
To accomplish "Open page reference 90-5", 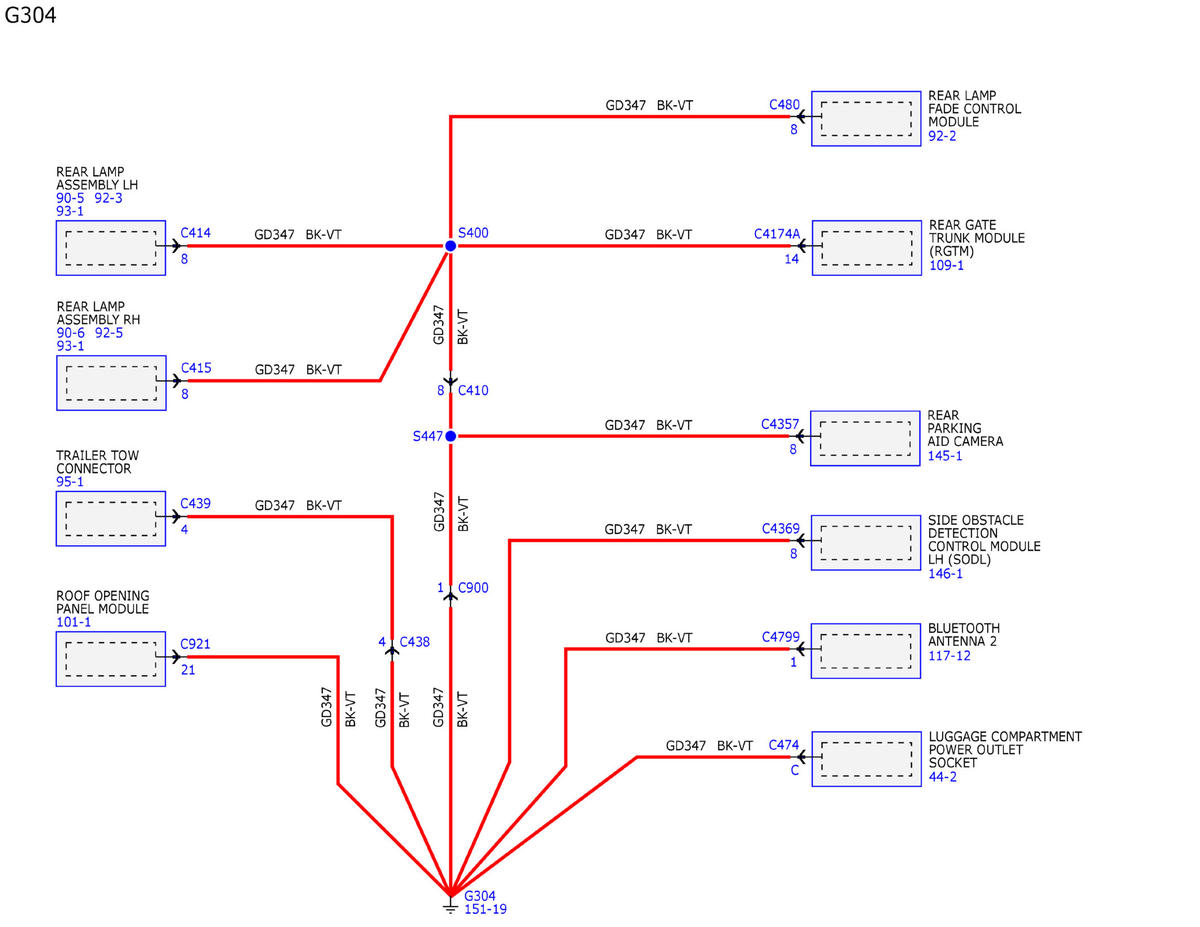I will point(70,199).
